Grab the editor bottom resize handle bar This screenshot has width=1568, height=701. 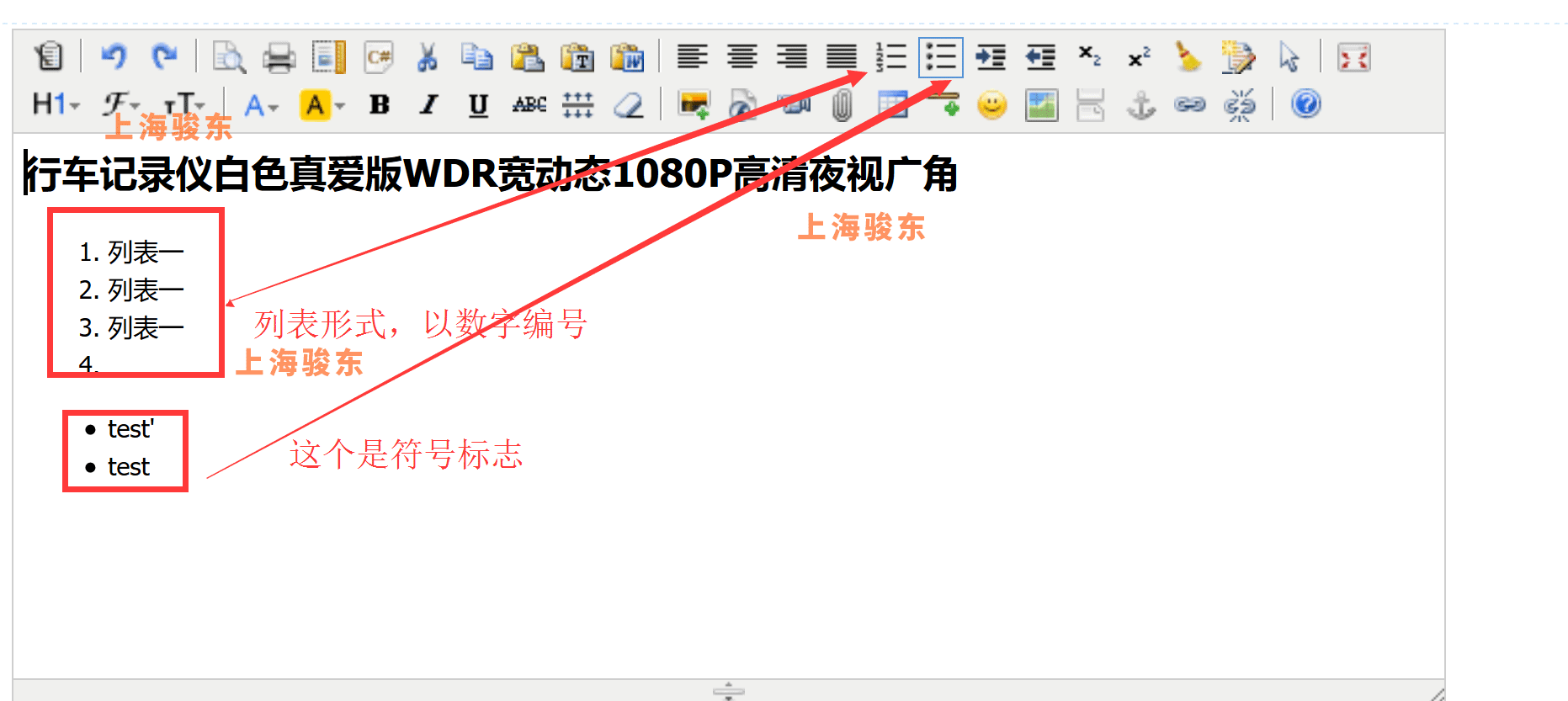[729, 691]
